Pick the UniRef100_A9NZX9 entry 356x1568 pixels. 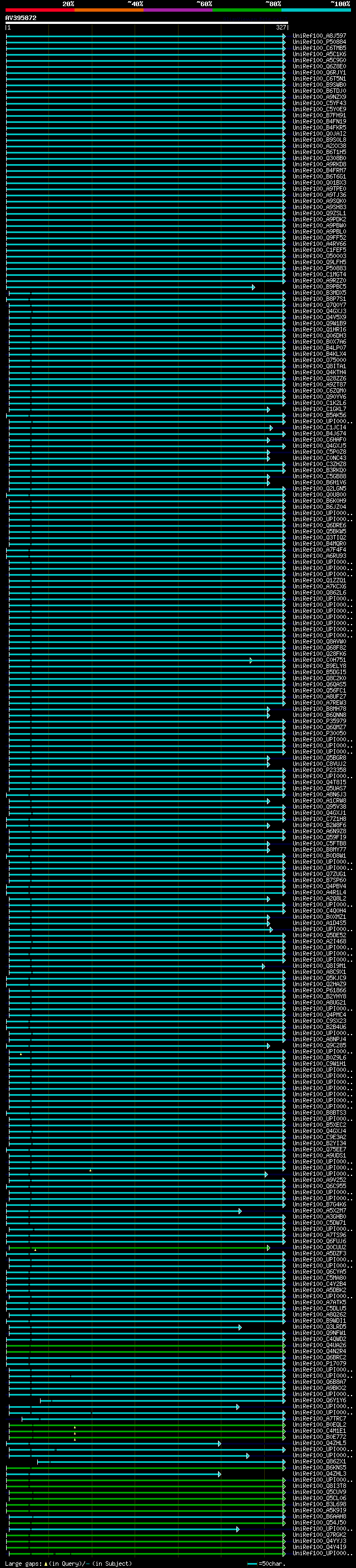[319, 97]
